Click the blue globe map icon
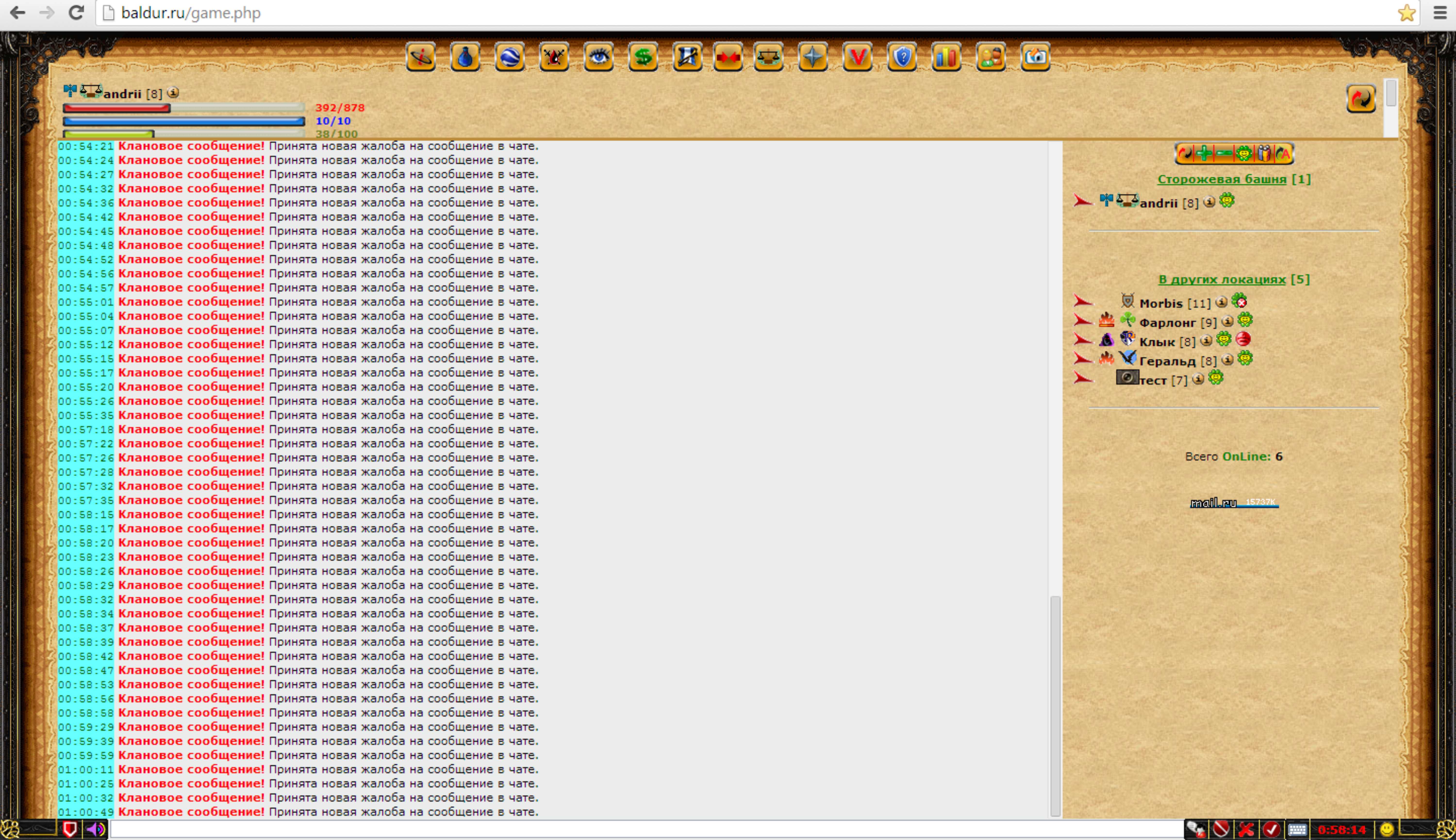1456x840 pixels. point(510,57)
